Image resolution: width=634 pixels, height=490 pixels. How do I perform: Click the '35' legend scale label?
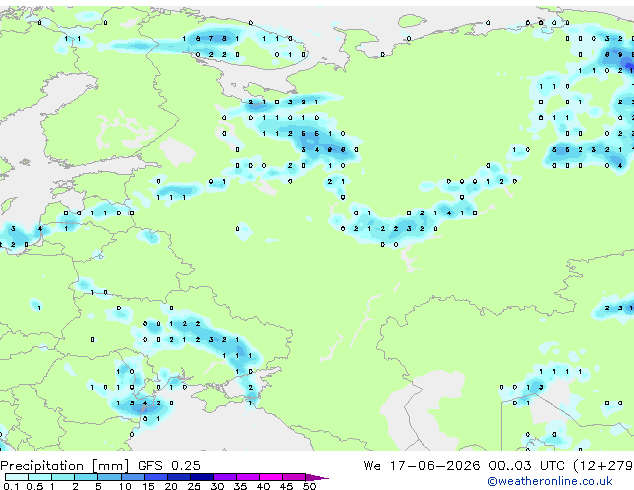240,486
